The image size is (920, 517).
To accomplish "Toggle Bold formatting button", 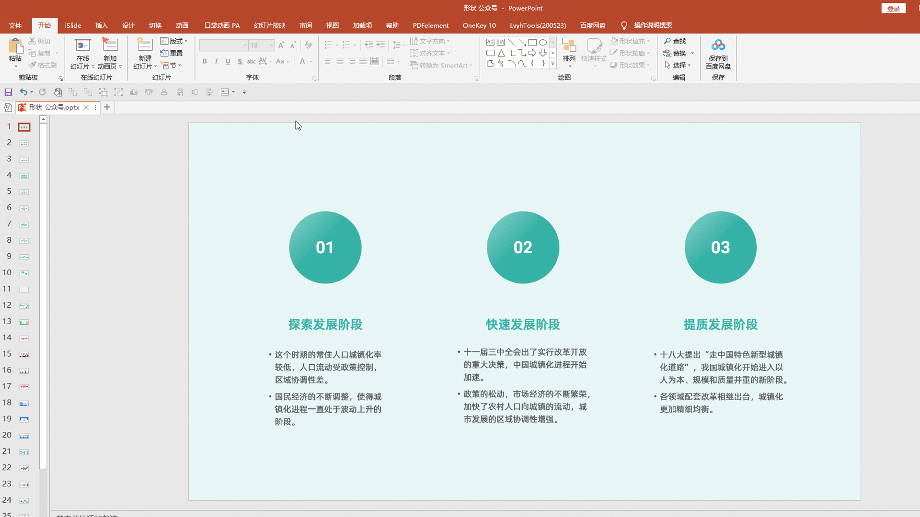I will [205, 62].
